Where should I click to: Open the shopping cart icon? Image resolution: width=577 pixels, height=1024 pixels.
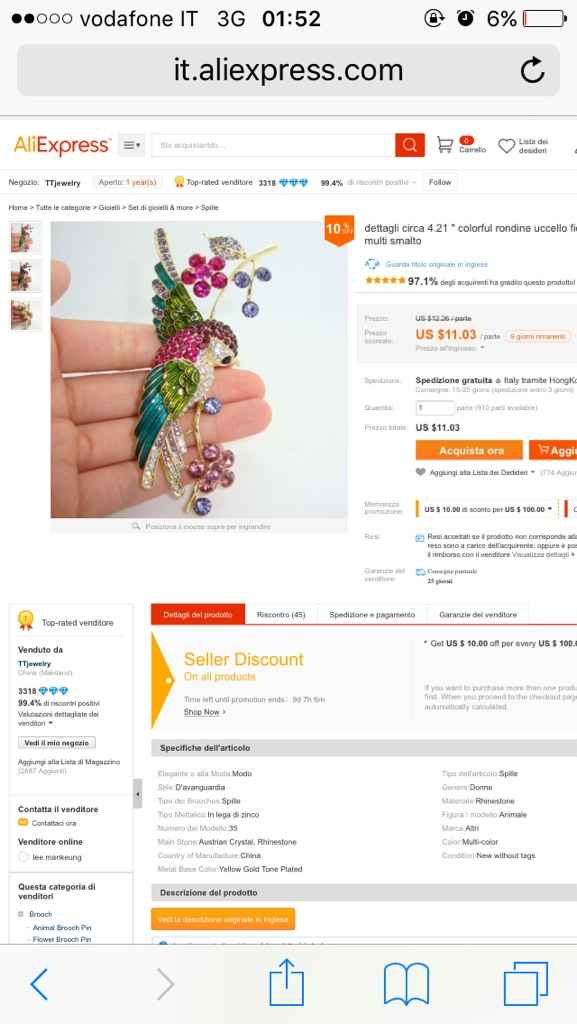[444, 145]
